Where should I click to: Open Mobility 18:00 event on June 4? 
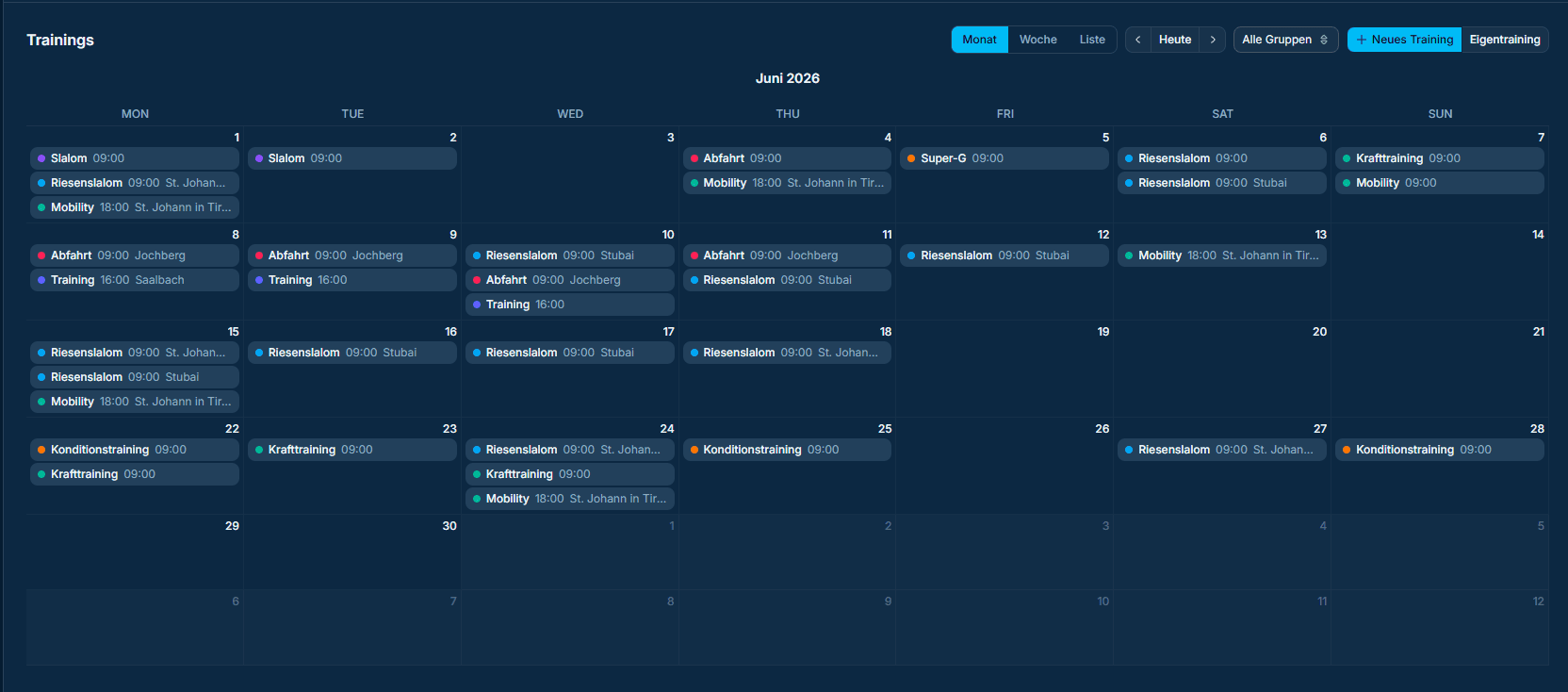[787, 183]
